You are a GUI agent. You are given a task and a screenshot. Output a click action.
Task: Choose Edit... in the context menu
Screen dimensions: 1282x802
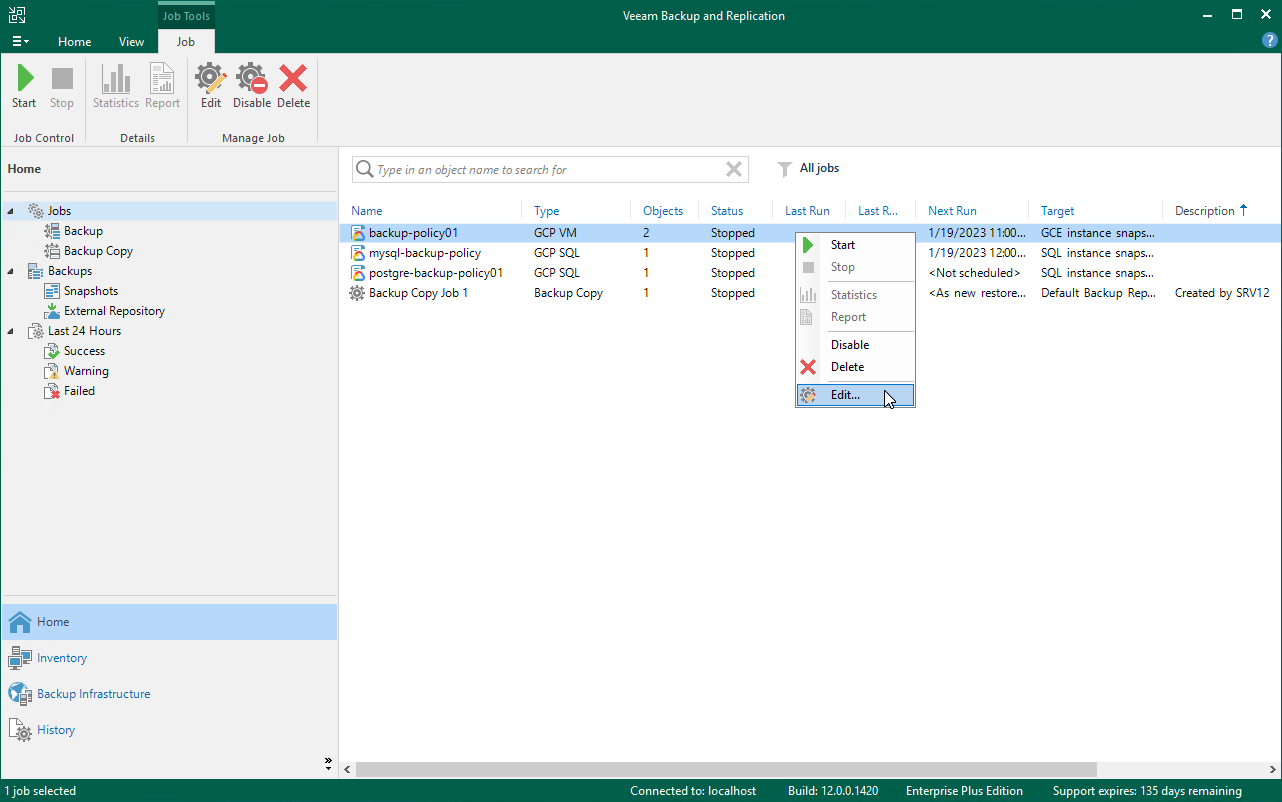pyautogui.click(x=855, y=395)
